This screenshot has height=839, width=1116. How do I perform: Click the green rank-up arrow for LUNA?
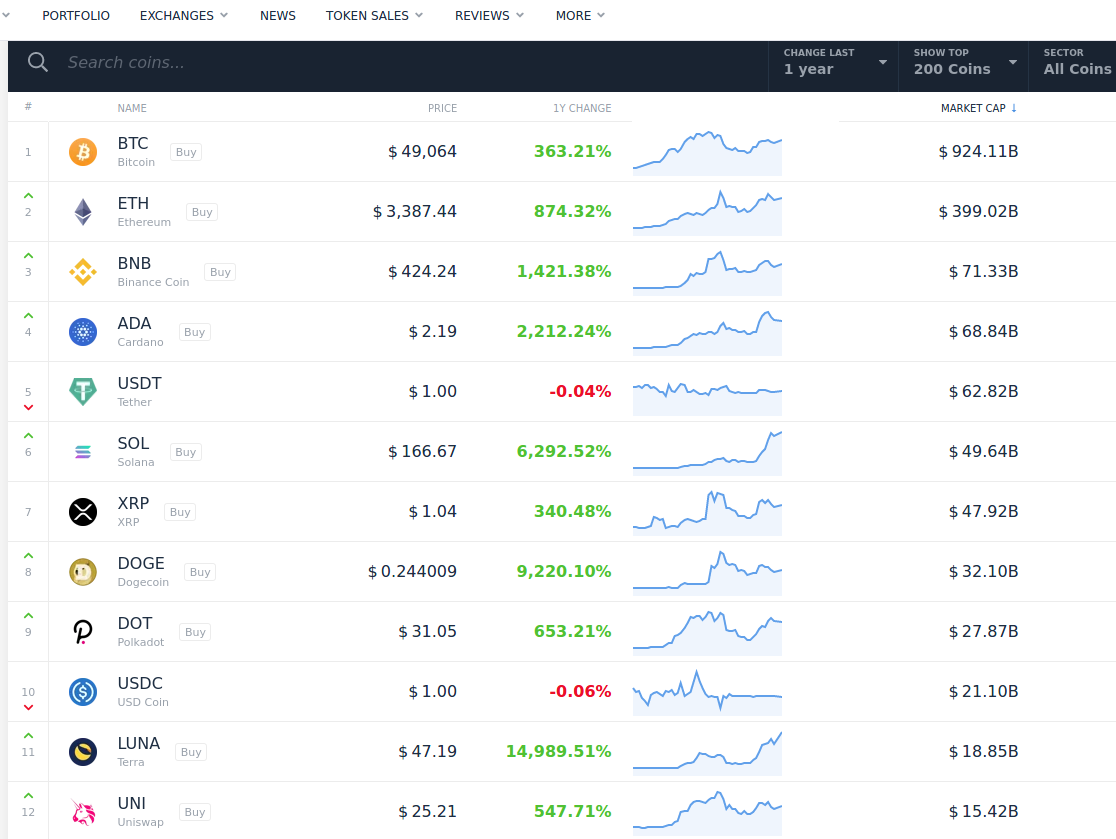[28, 736]
